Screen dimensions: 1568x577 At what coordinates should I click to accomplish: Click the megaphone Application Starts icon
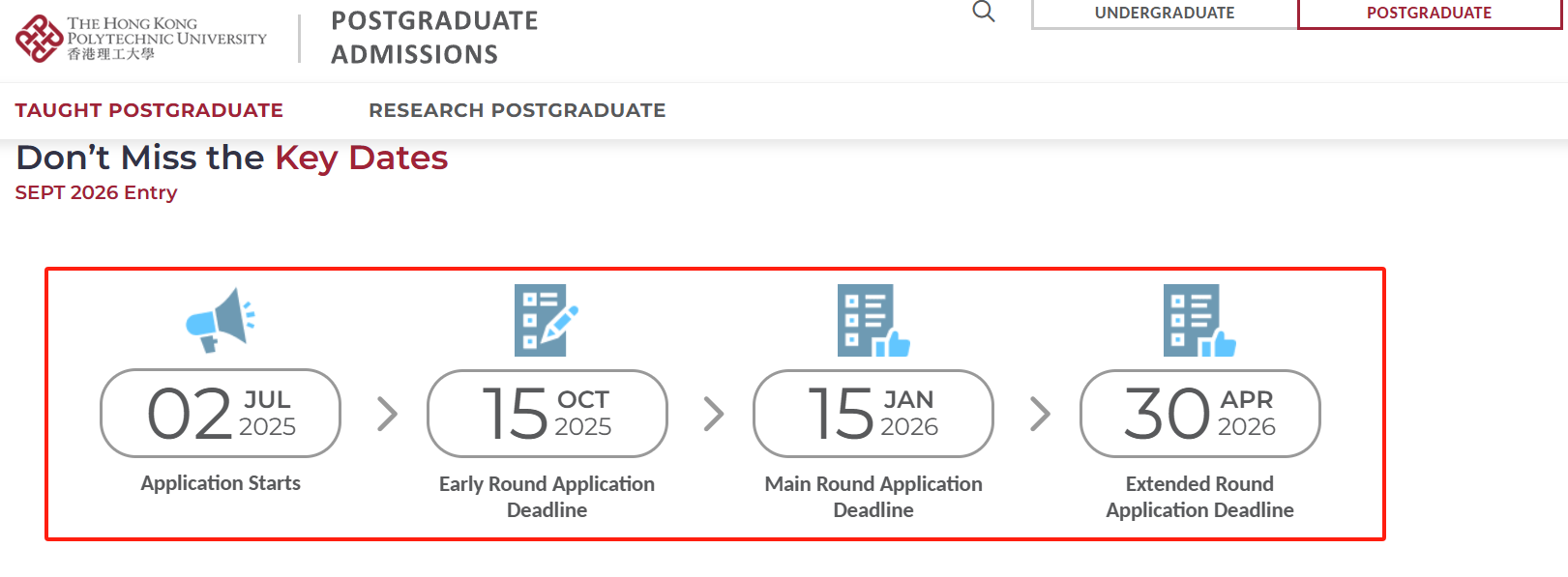(221, 320)
